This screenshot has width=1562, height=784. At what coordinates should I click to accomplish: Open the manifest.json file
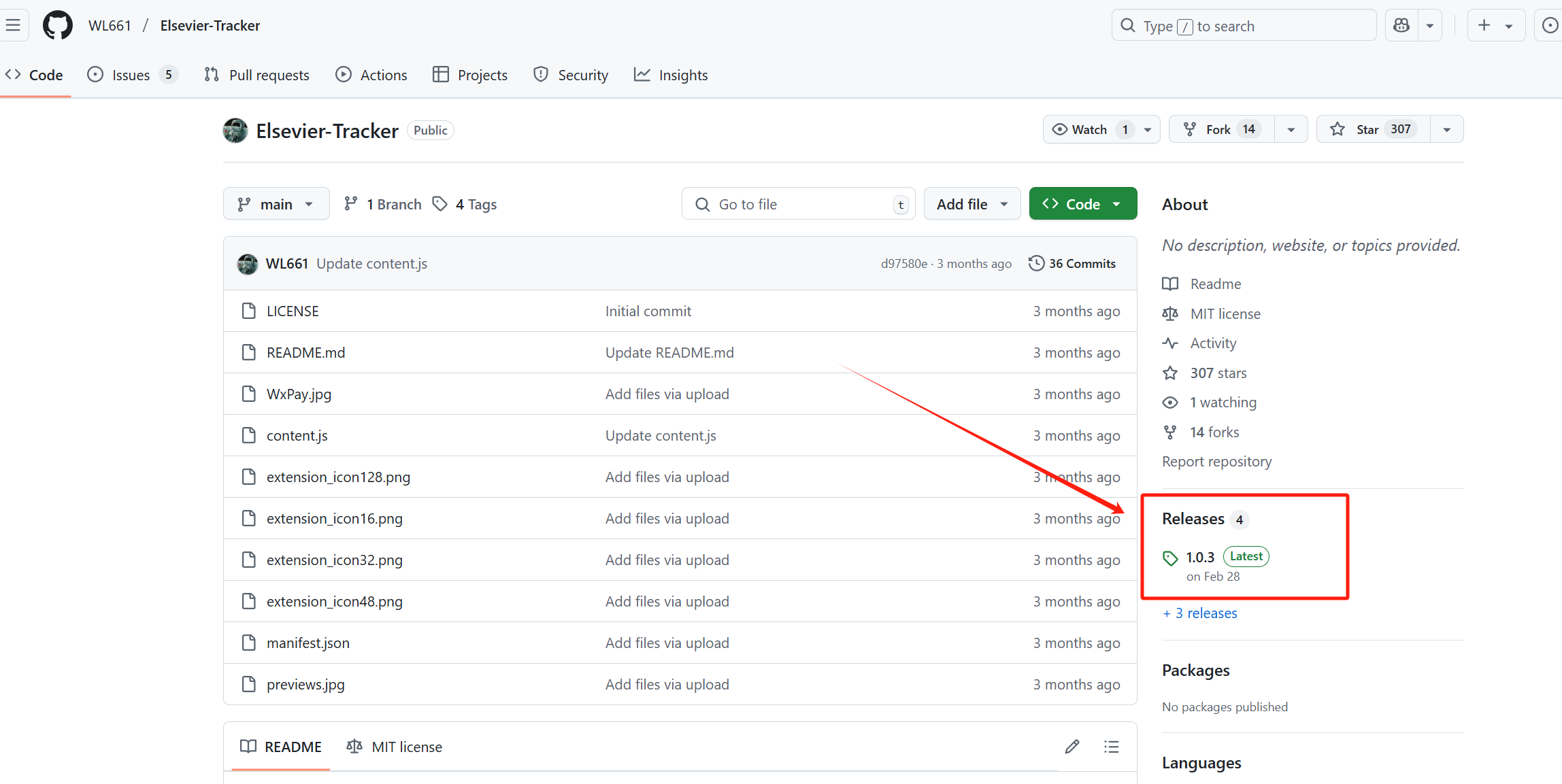(308, 643)
